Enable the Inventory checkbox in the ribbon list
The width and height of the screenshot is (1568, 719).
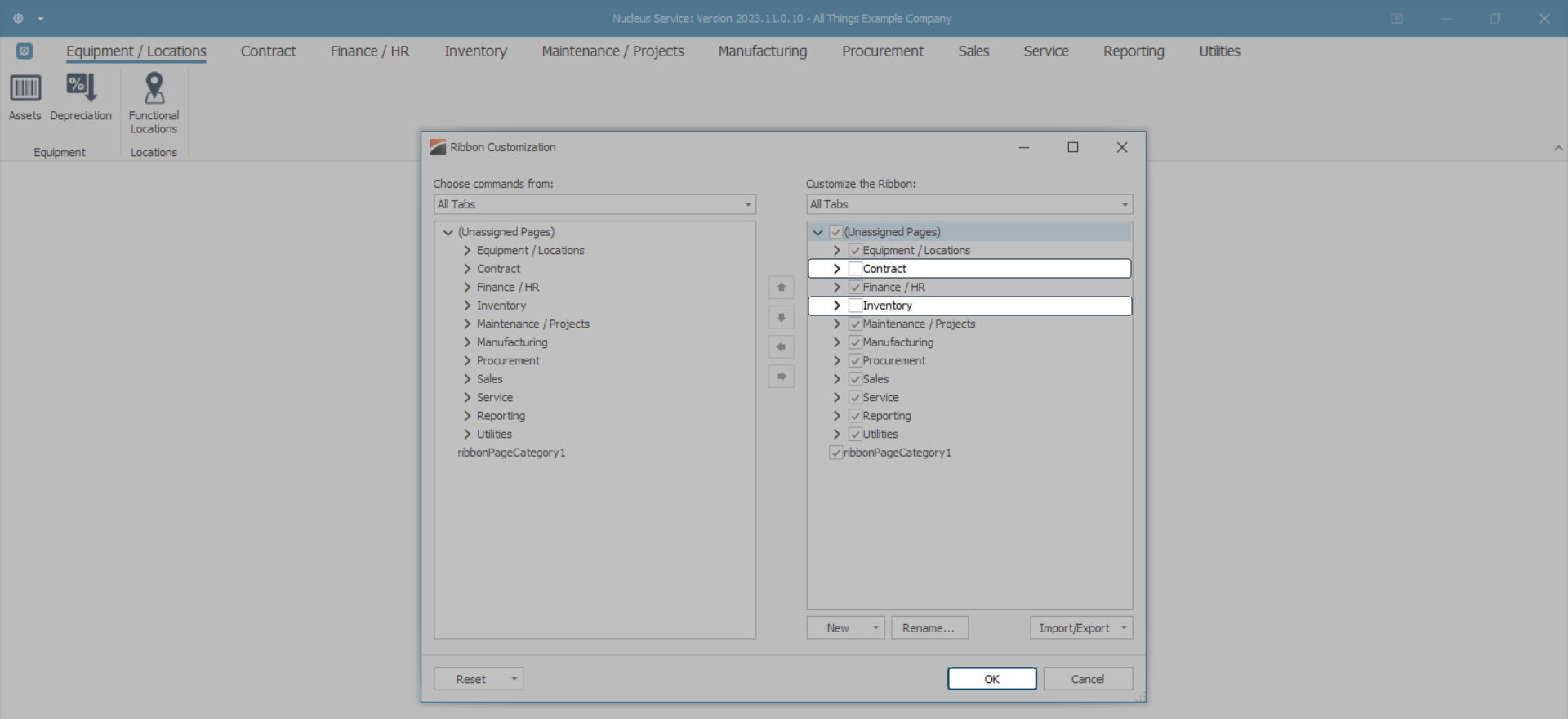(855, 306)
